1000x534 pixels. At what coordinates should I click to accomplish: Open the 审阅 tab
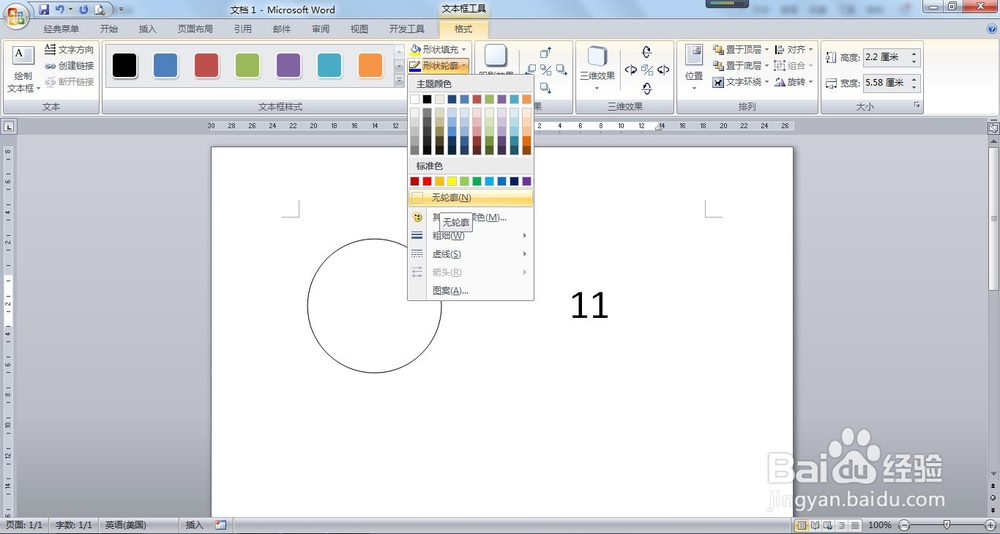point(321,29)
